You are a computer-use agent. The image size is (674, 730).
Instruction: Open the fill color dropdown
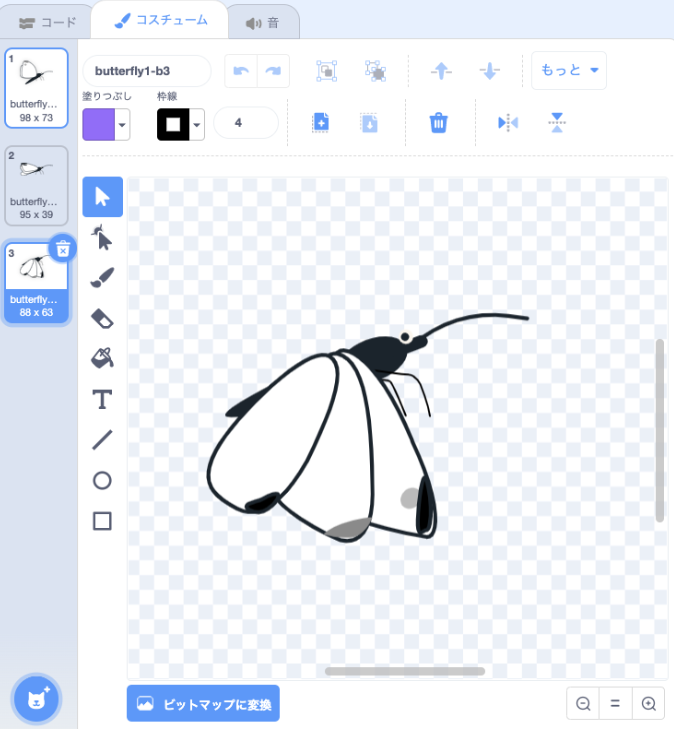point(123,125)
